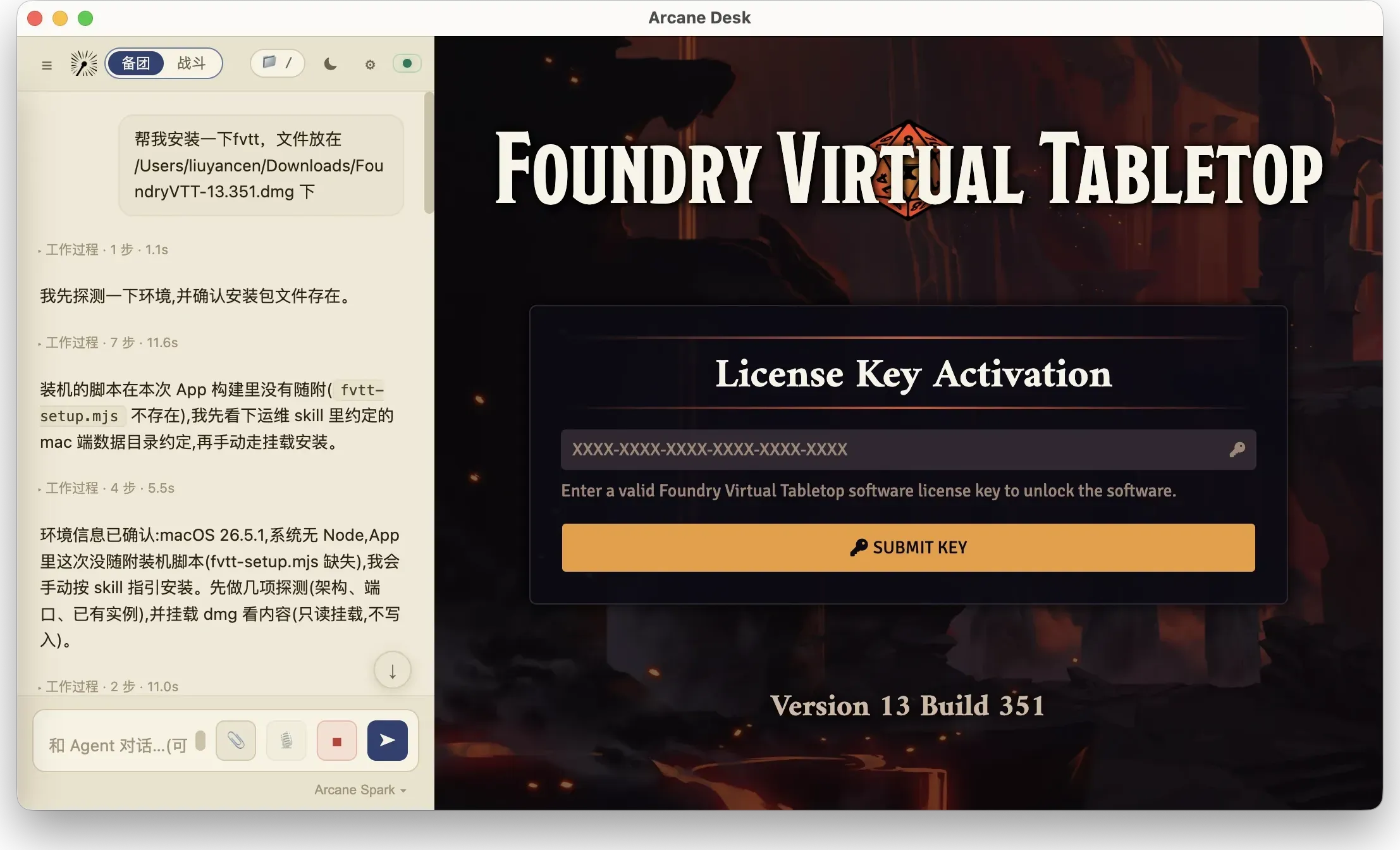Open the hamburger menu in sidebar header

(47, 65)
